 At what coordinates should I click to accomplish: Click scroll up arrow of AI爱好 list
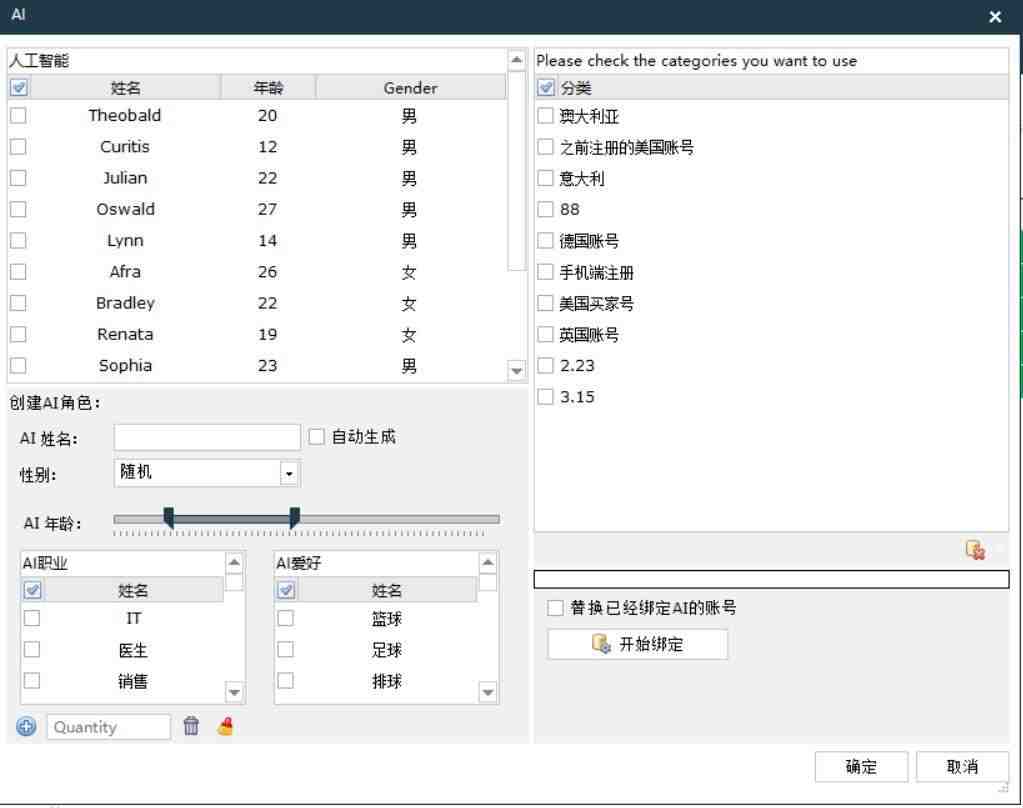[x=487, y=563]
